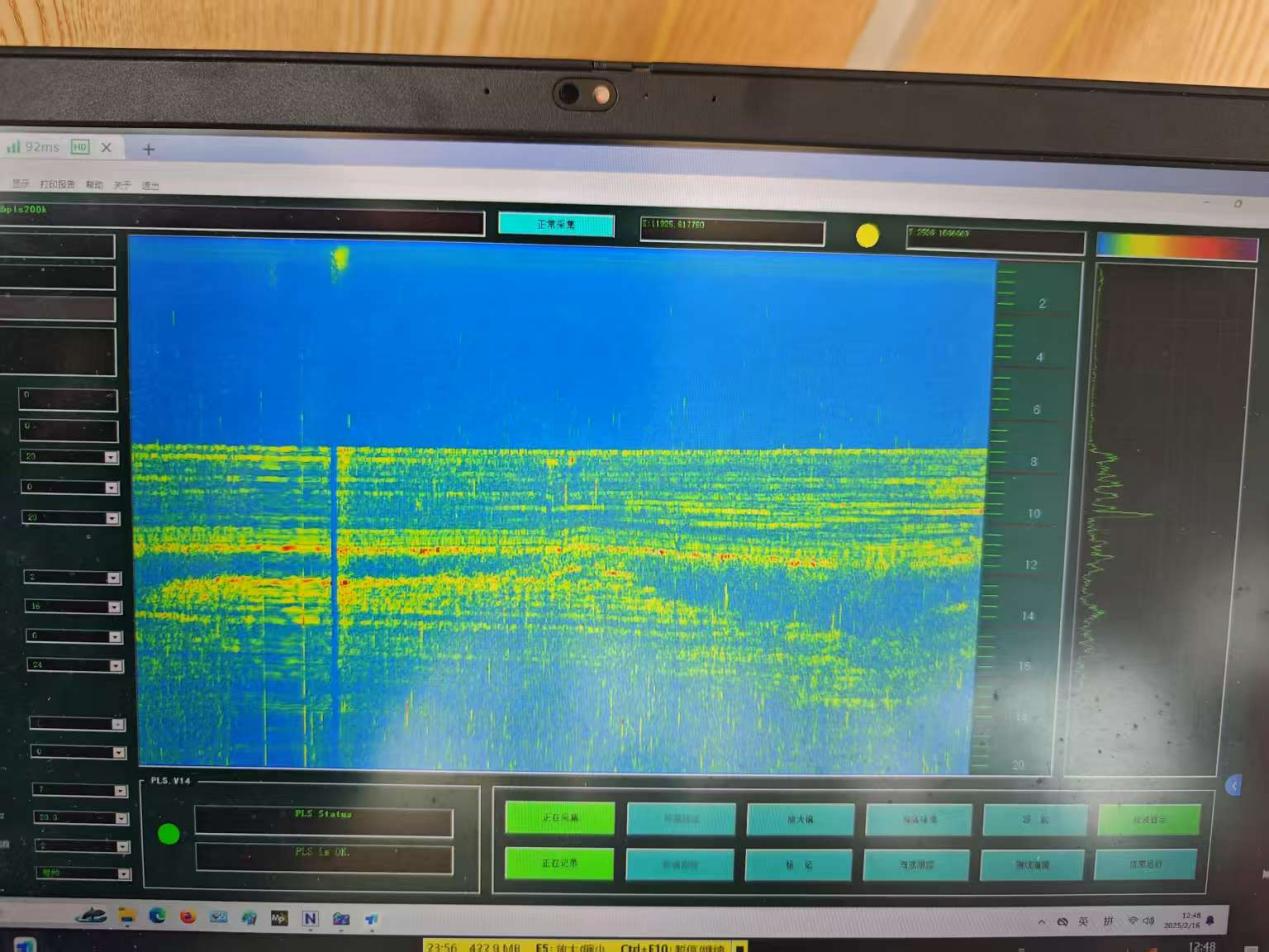Click the rainbow color scale bar

click(1176, 247)
